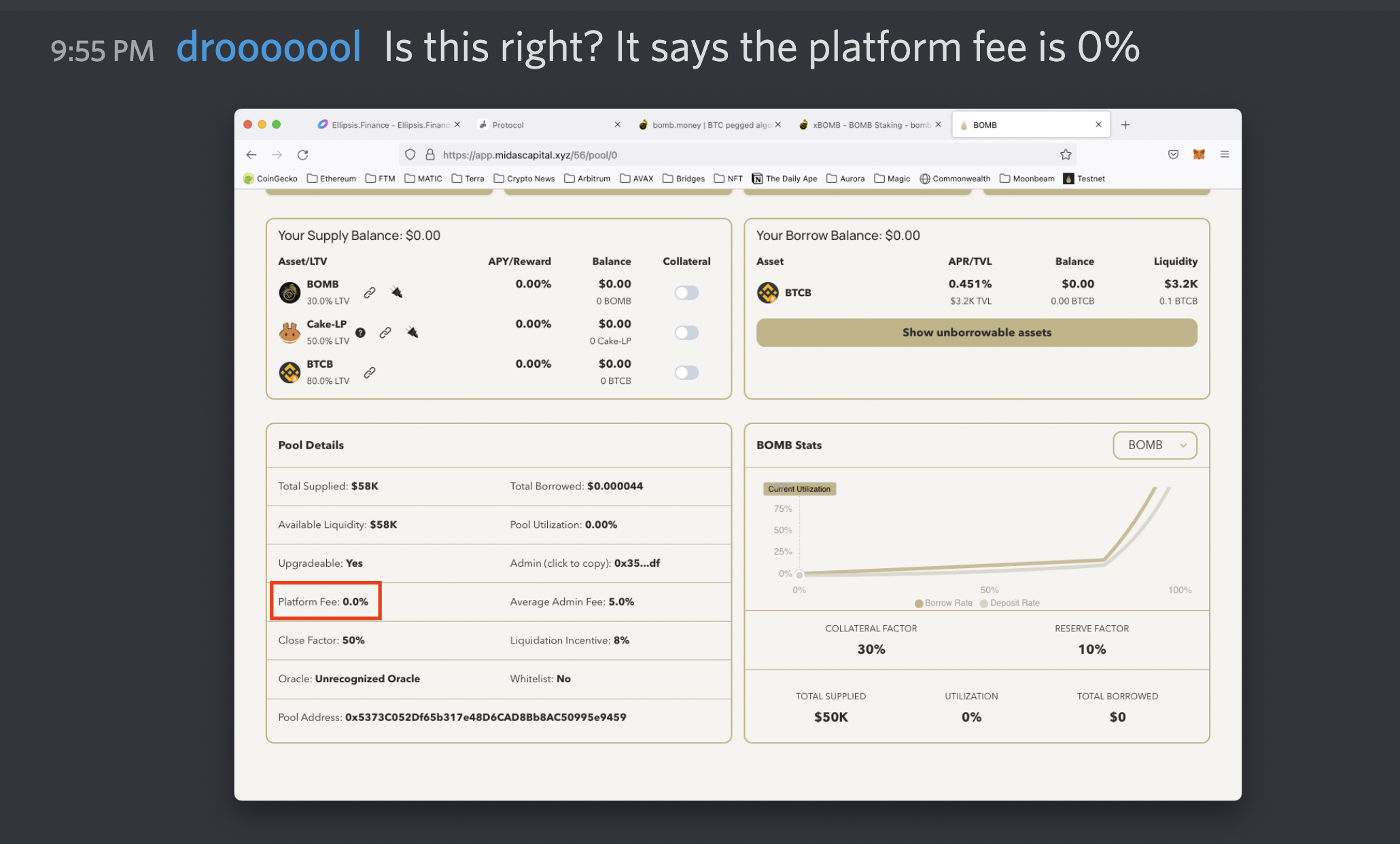Viewport: 1400px width, 844px height.
Task: Enable collateral toggle for Cake-LP
Action: pos(686,332)
